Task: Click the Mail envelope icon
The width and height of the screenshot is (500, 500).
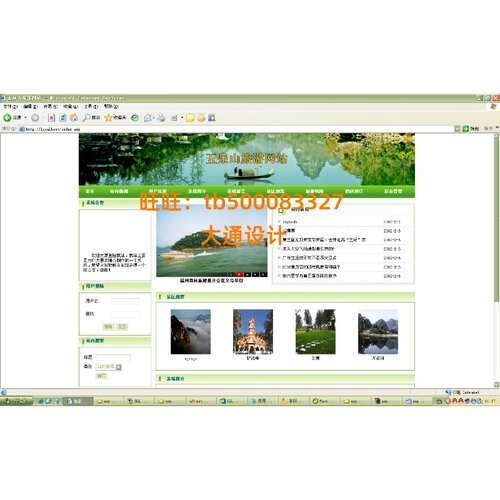Action: [148, 118]
